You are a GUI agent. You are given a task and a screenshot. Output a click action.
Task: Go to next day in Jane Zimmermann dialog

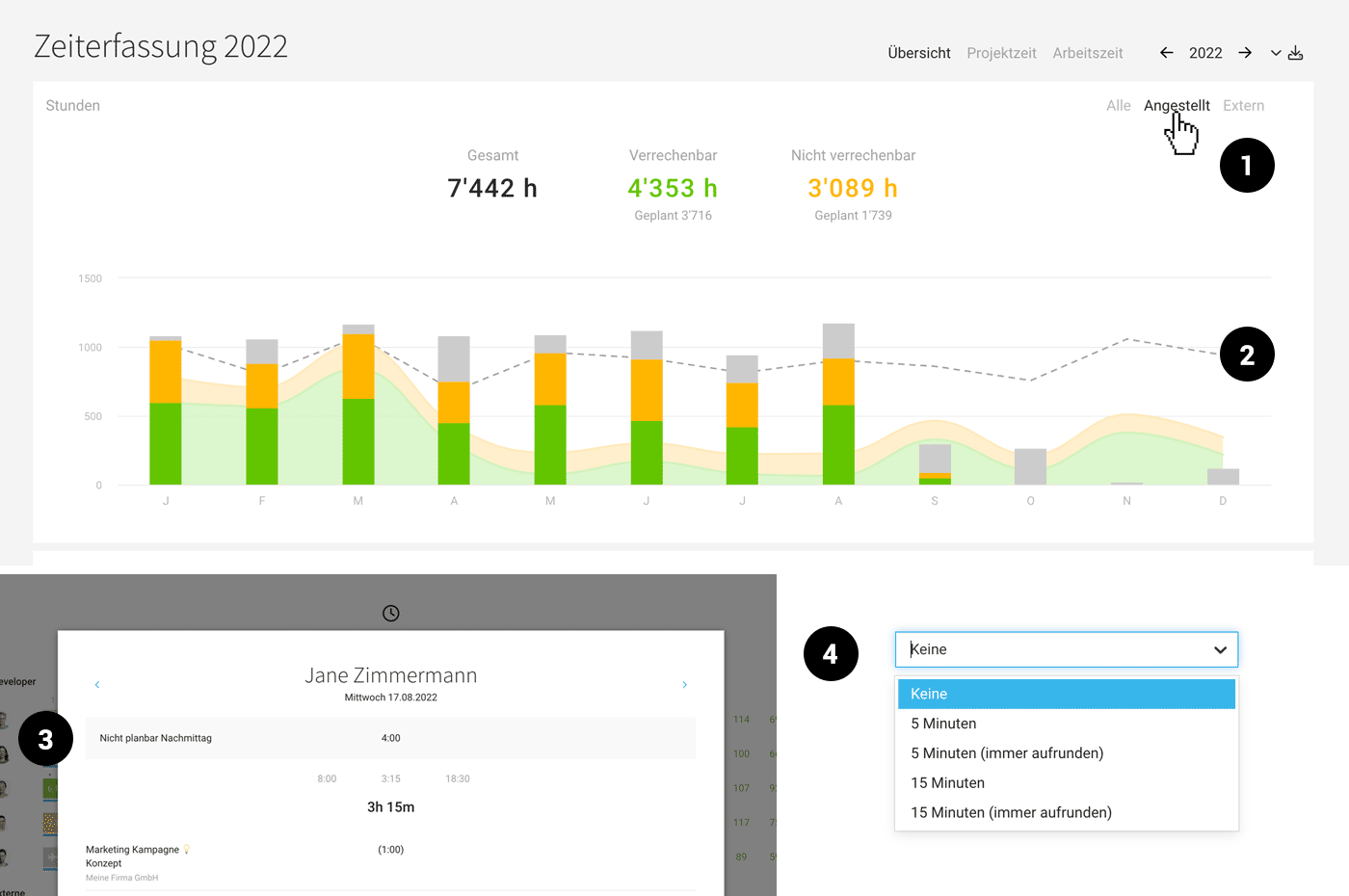pos(685,685)
